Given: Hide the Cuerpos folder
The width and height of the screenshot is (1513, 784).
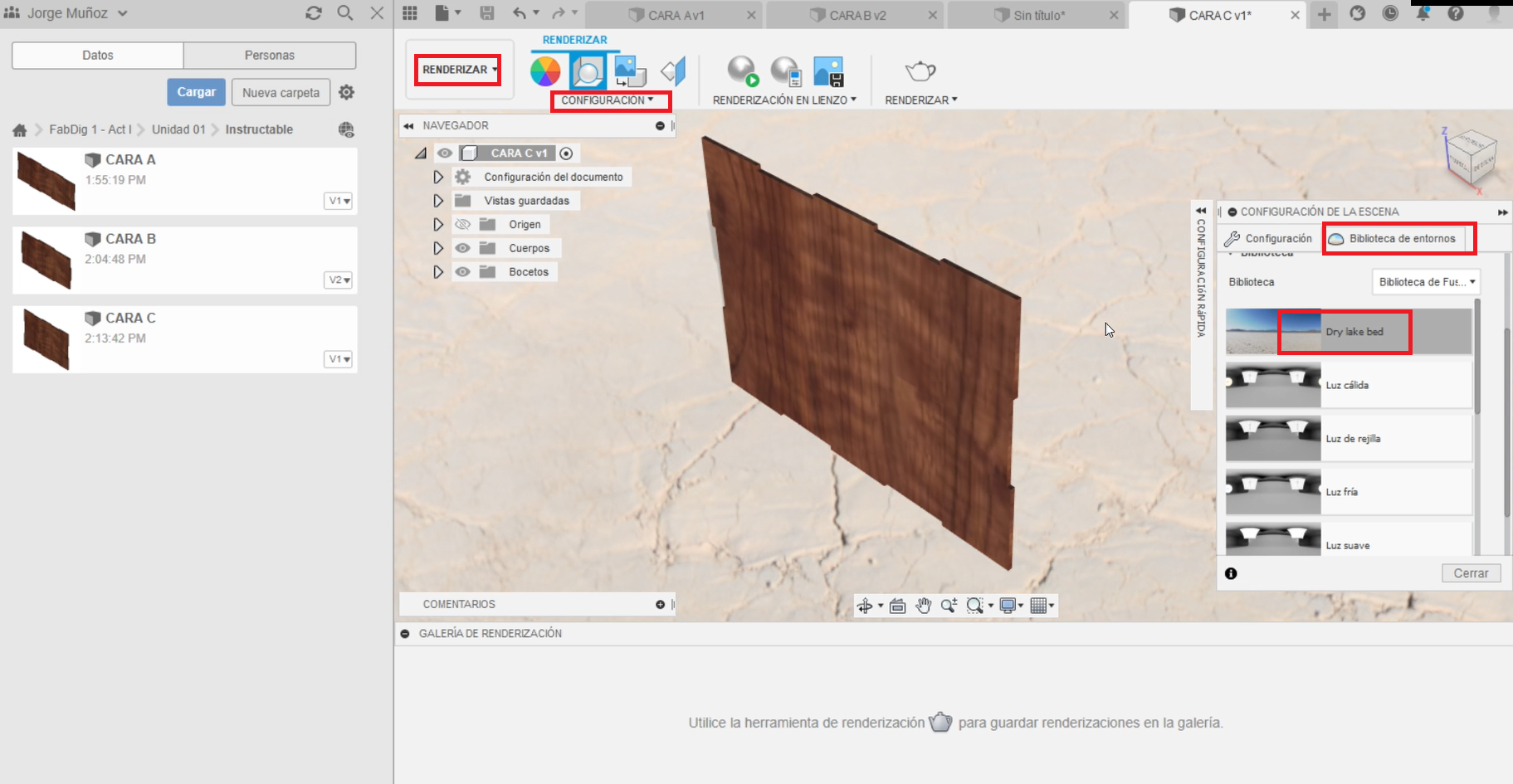Looking at the screenshot, I should pos(463,248).
